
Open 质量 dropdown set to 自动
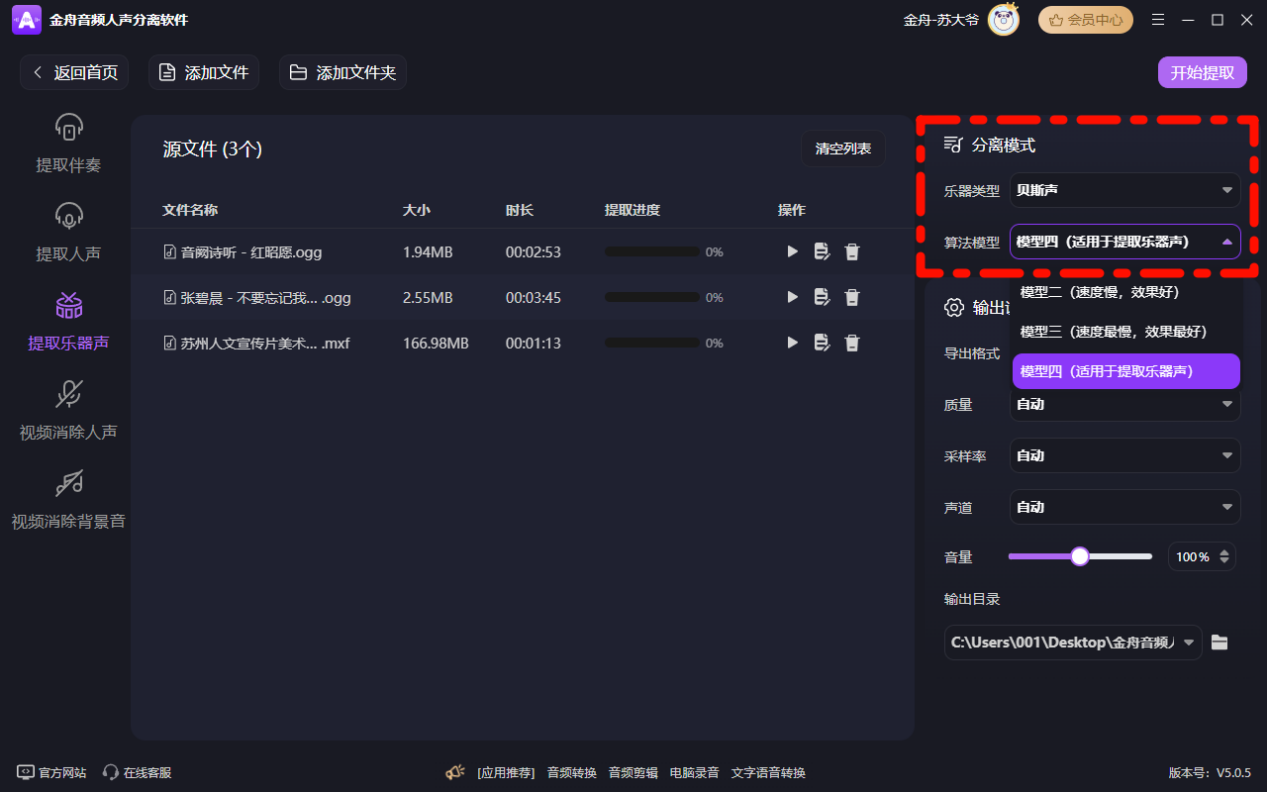1125,404
